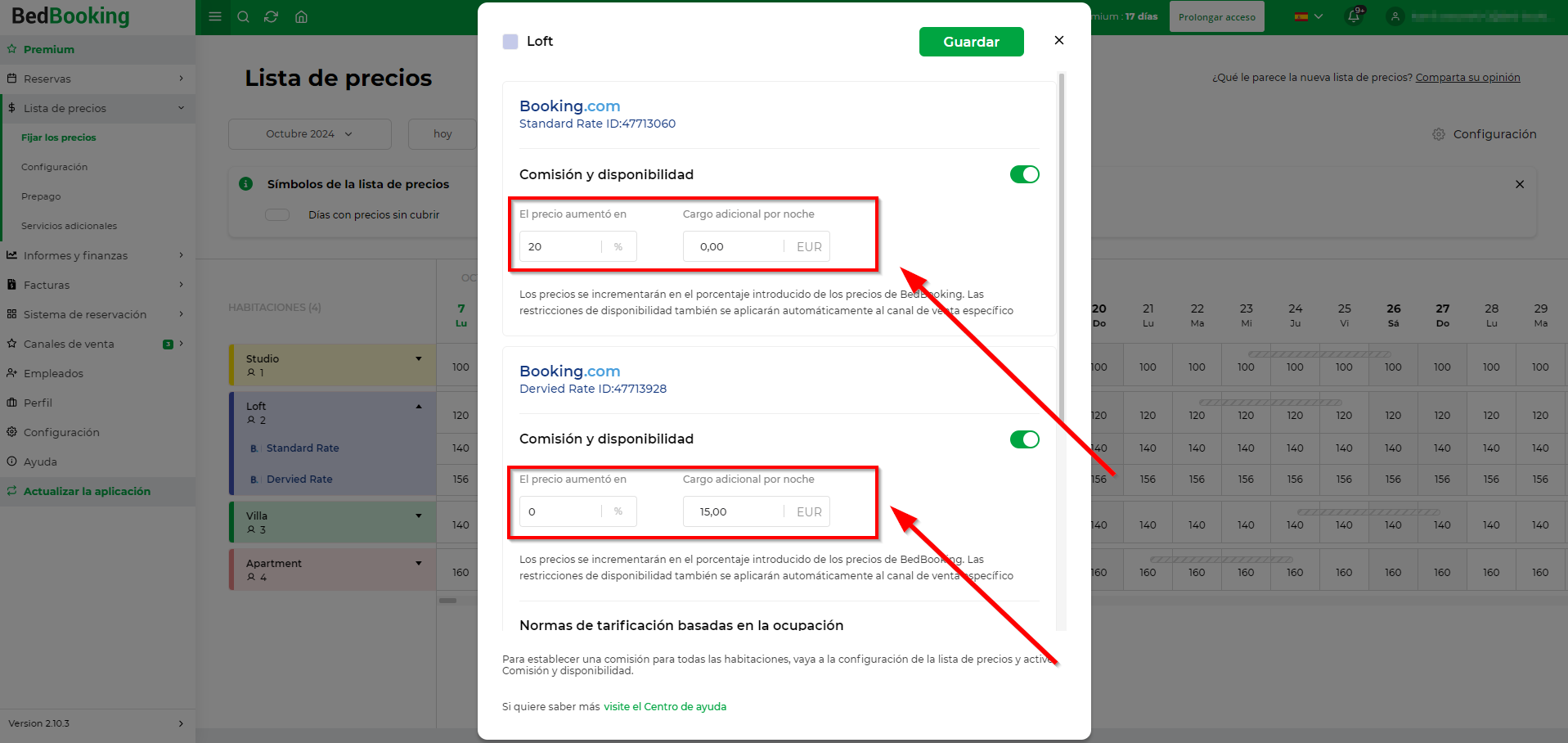Click the Sistema de reservación grid icon
1568x743 pixels.
(12, 314)
